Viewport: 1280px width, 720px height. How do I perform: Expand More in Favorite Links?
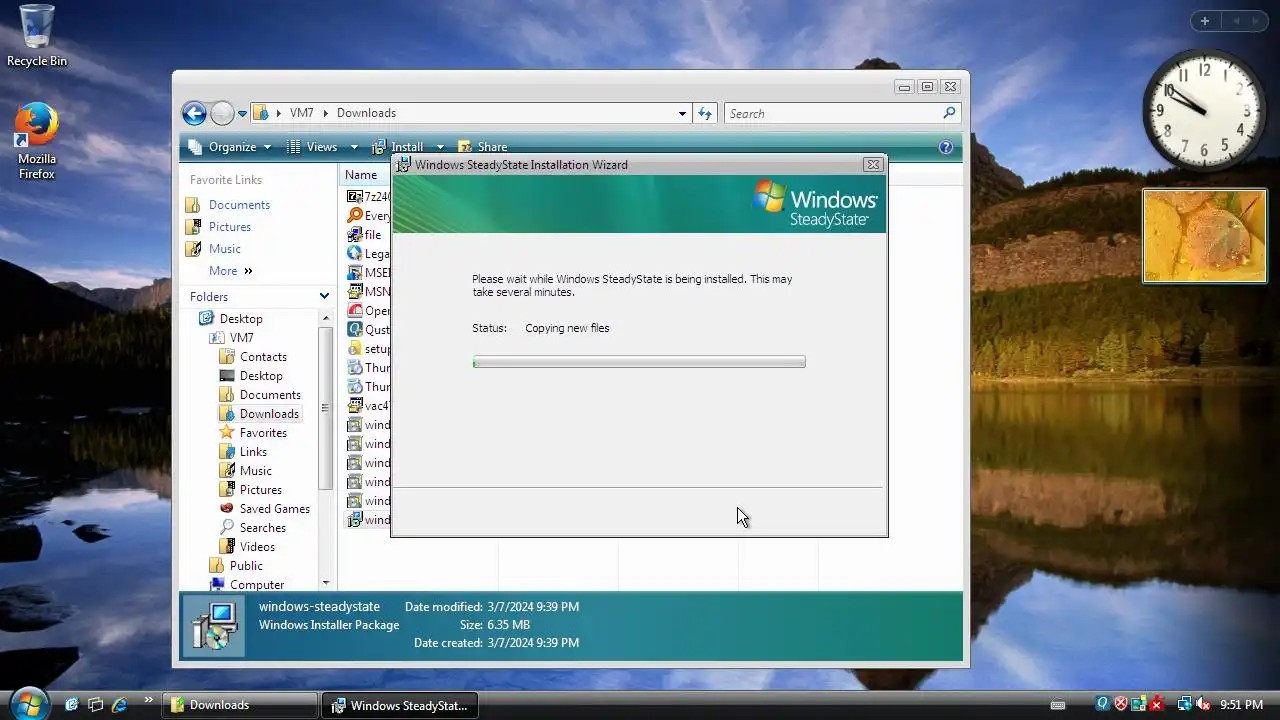[230, 271]
